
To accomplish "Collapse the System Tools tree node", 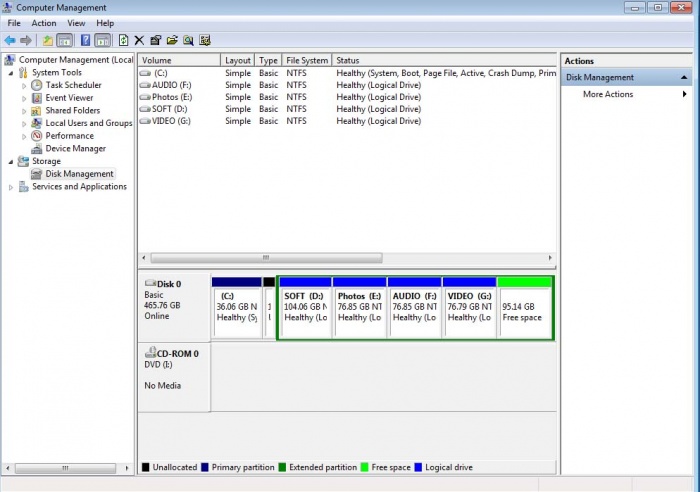I will (x=11, y=73).
